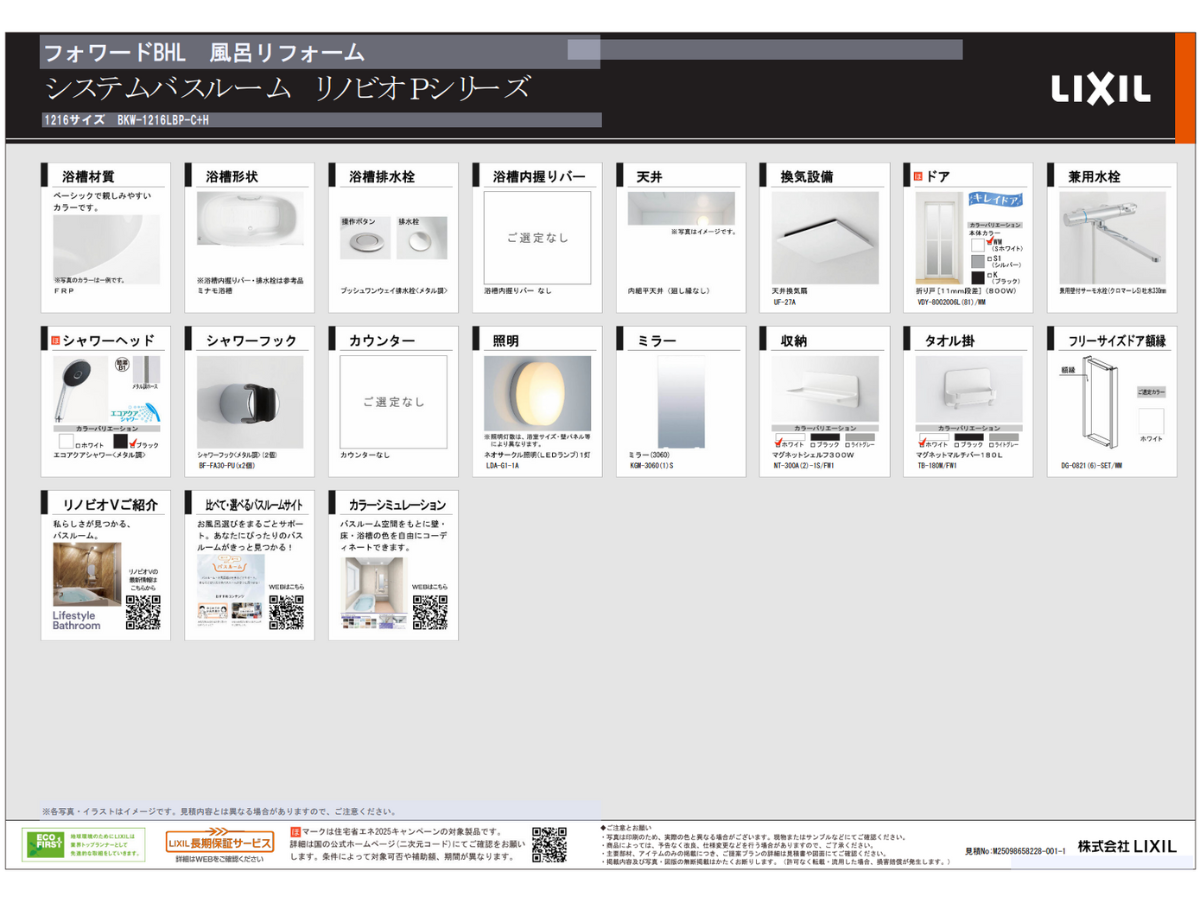The height and width of the screenshot is (900, 1200).
Task: Click the LIXIL長期保証サービス button
Action: coord(219,843)
